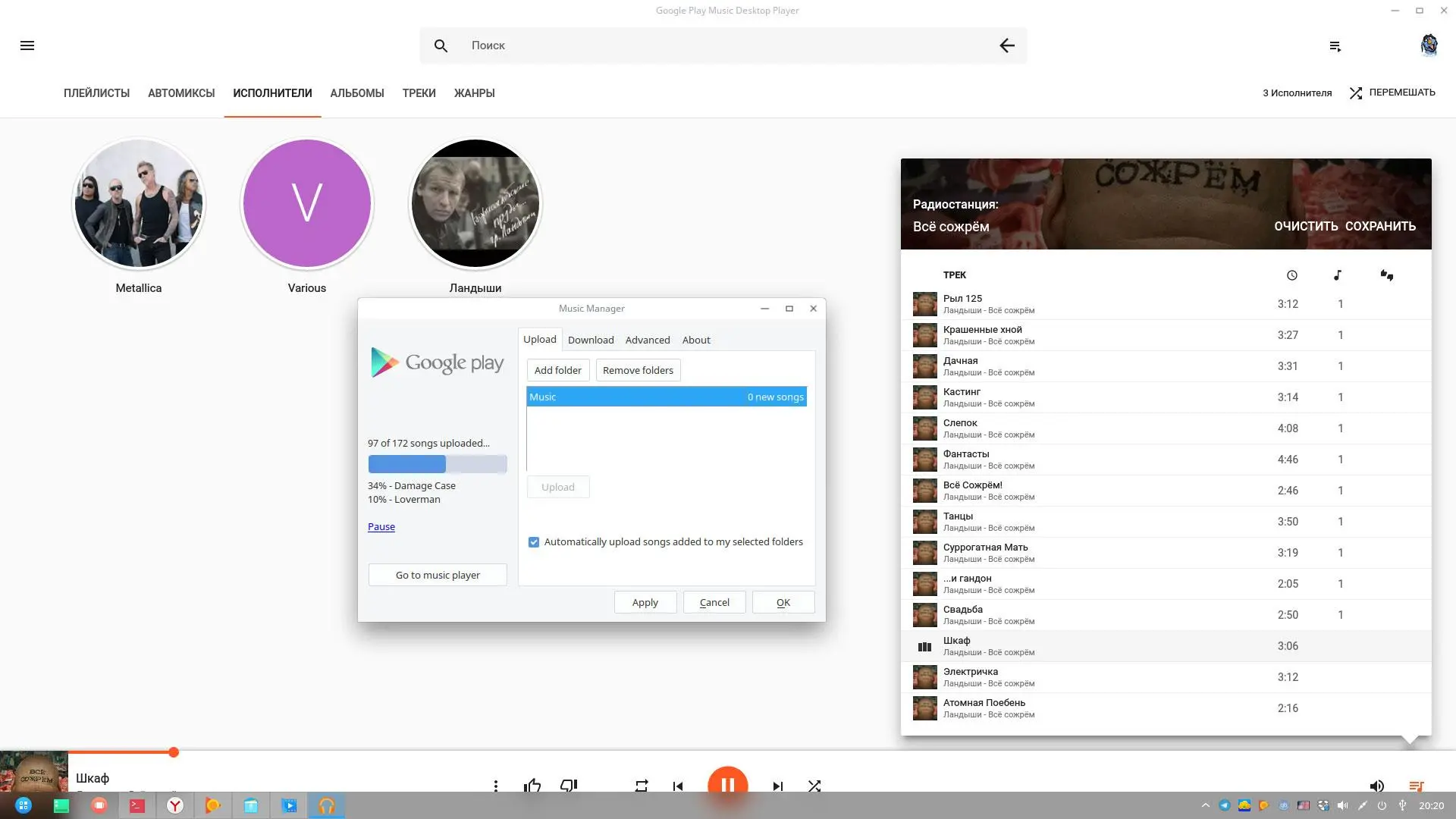Switch to the ТРЕКИ tab
Image resolution: width=1456 pixels, height=819 pixels.
pos(419,93)
